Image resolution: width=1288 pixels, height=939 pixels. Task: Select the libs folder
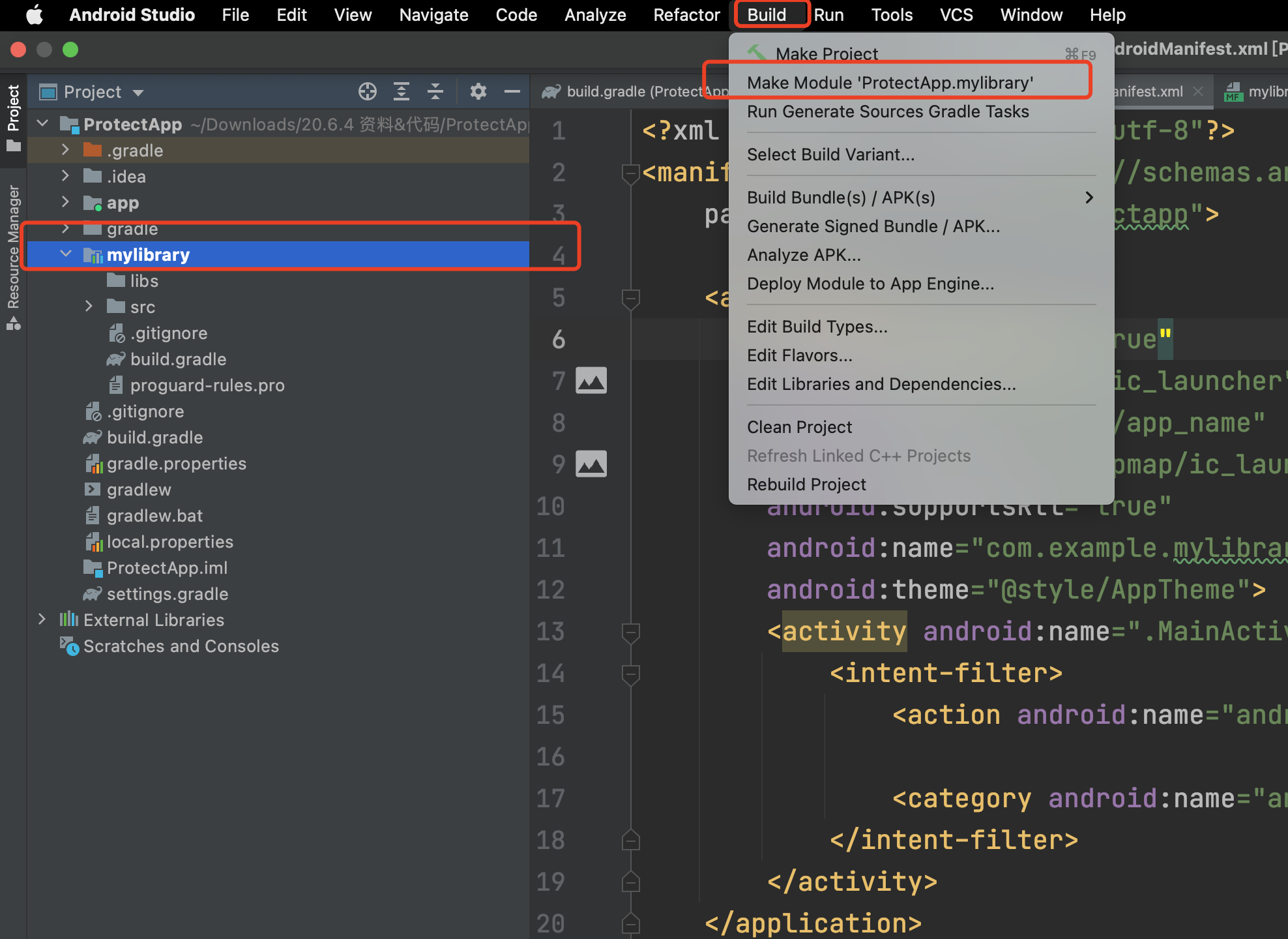[x=144, y=281]
